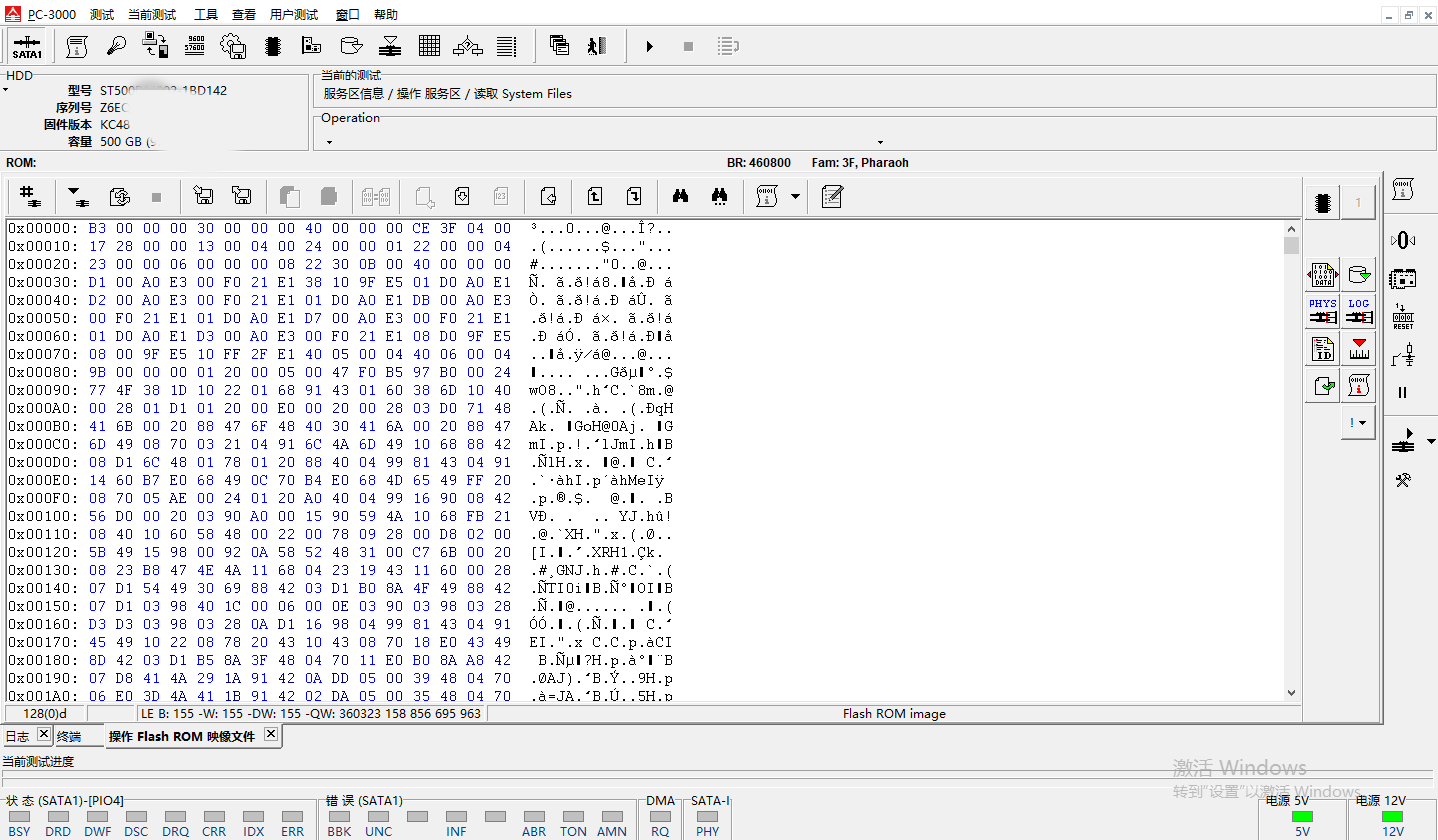The image size is (1438, 840).
Task: Click the RESET icon on right sidebar
Action: click(1403, 316)
